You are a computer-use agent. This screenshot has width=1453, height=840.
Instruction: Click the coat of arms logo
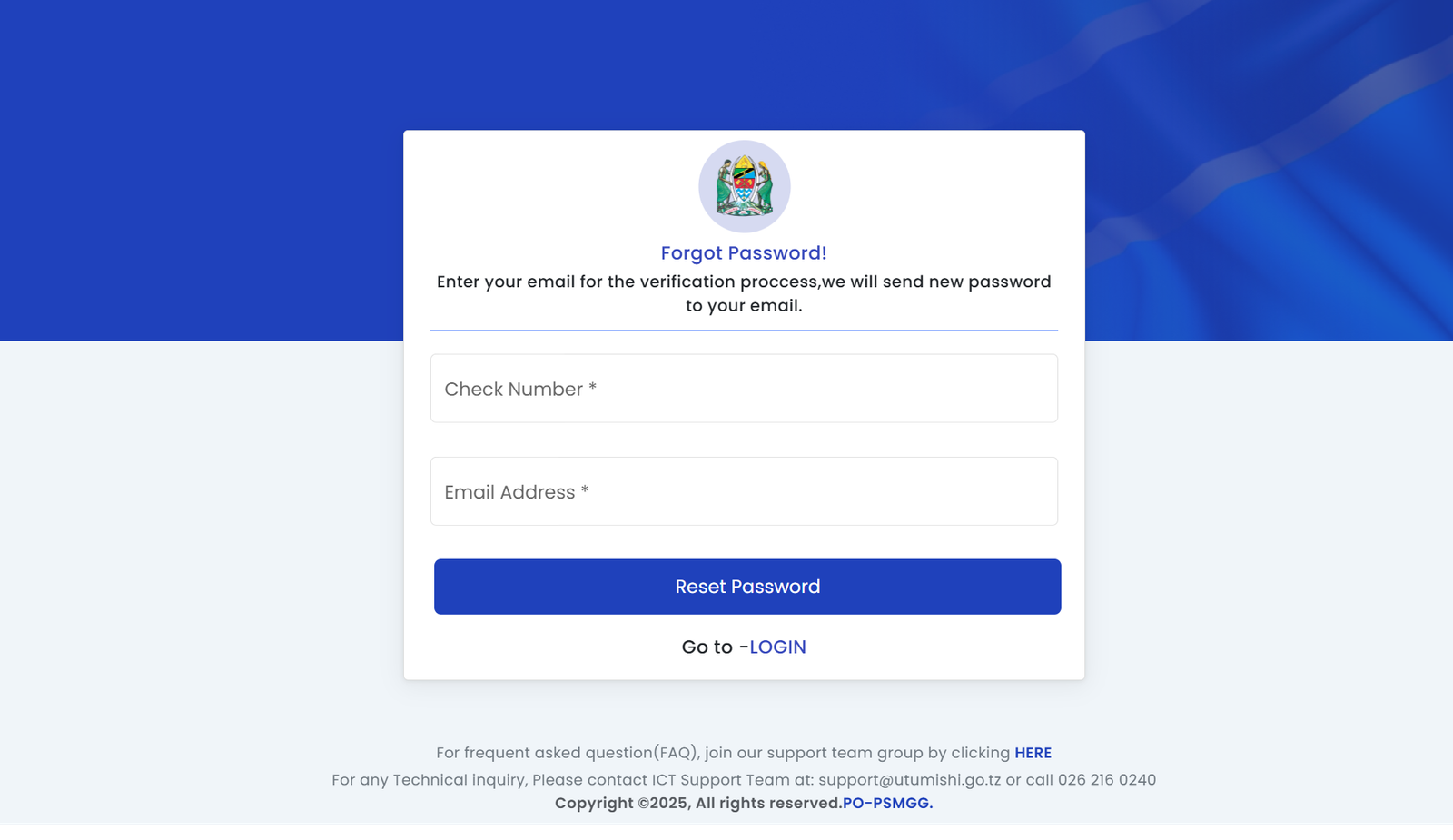pos(744,186)
